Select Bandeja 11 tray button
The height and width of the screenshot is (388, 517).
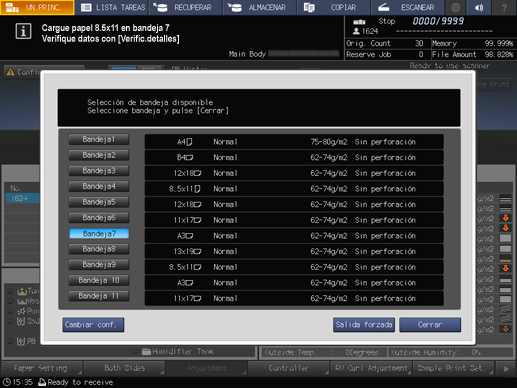99,296
